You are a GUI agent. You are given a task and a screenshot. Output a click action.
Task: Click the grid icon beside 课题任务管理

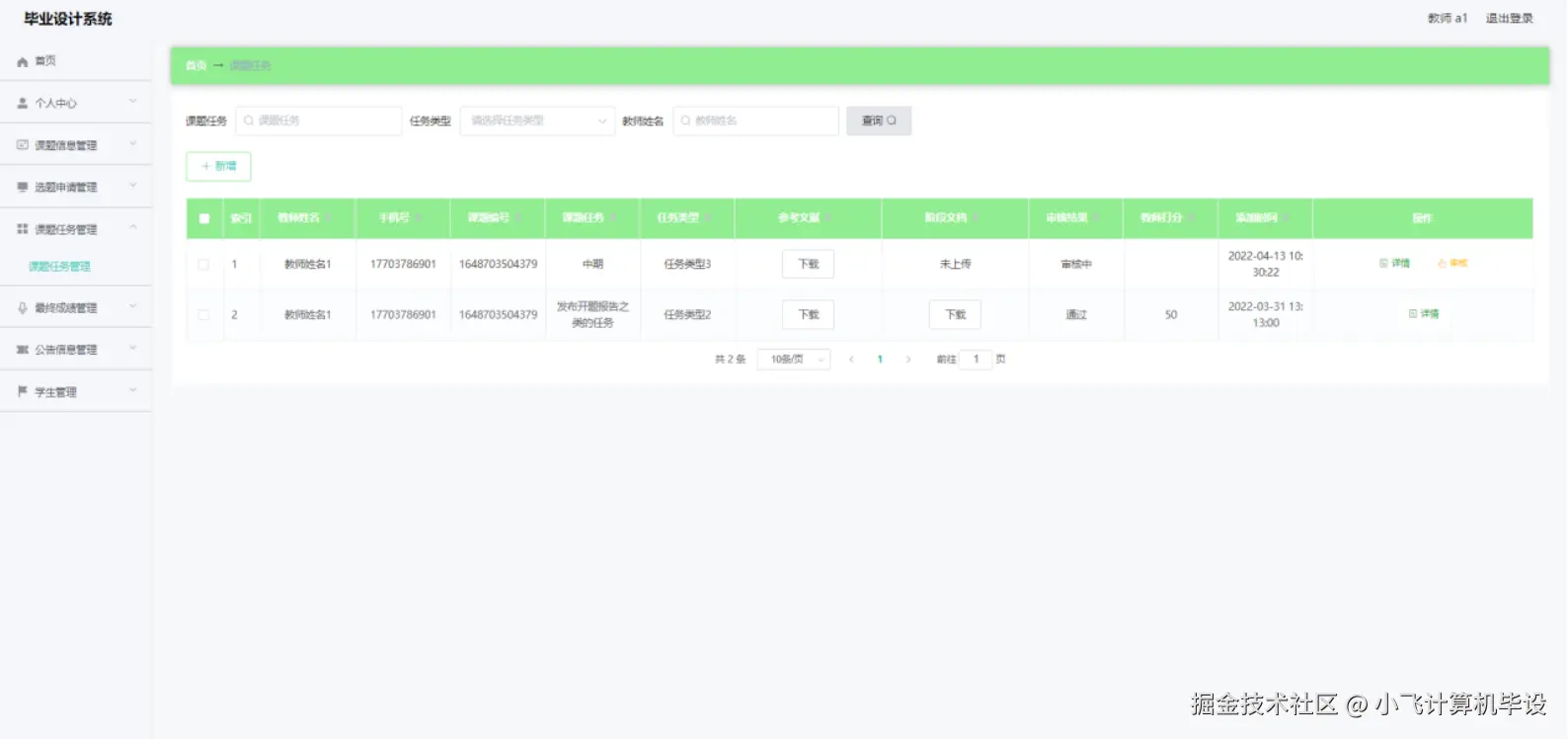click(x=23, y=229)
